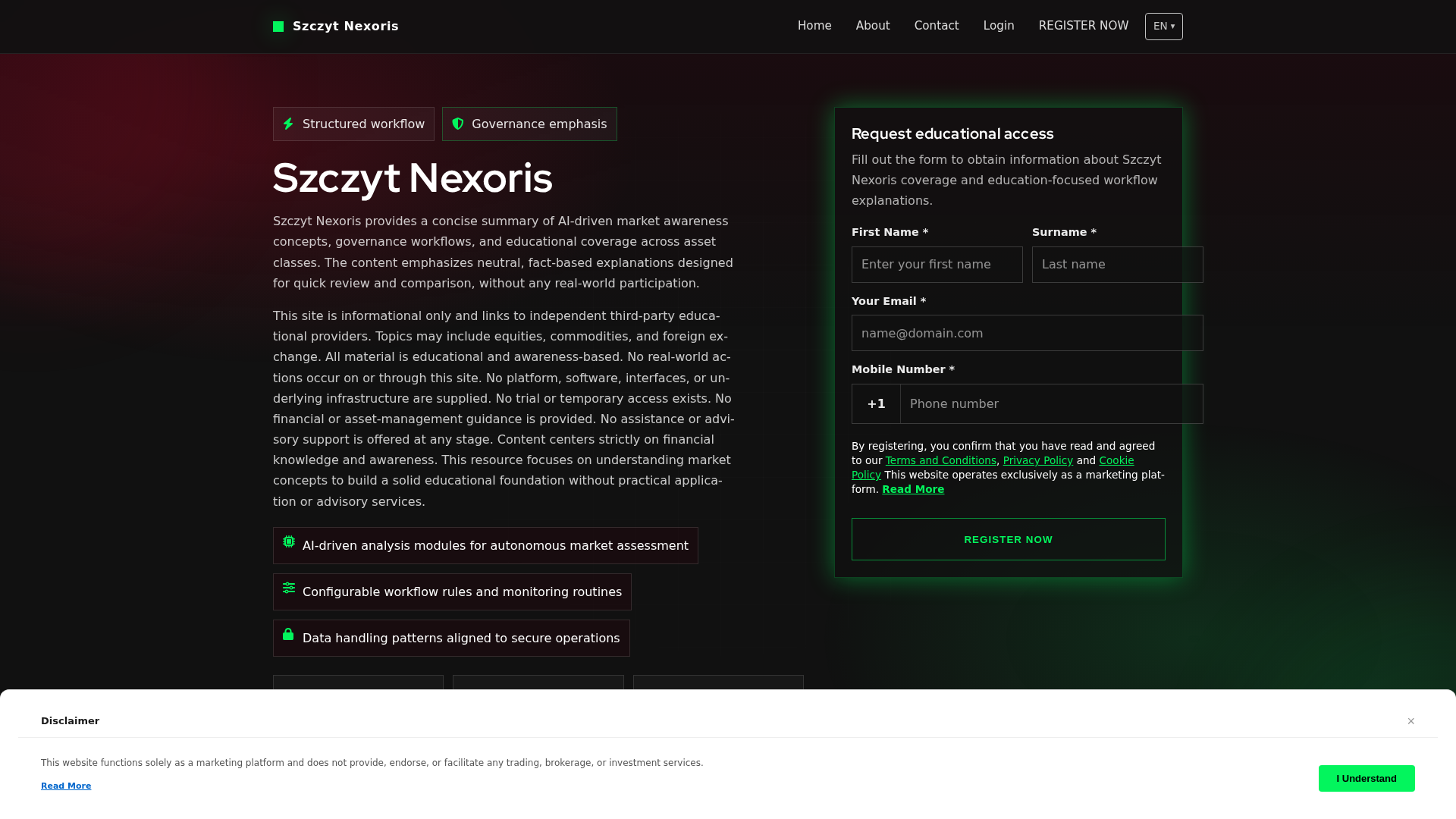Go to Home in navigation
Image resolution: width=1456 pixels, height=819 pixels.
point(814,26)
